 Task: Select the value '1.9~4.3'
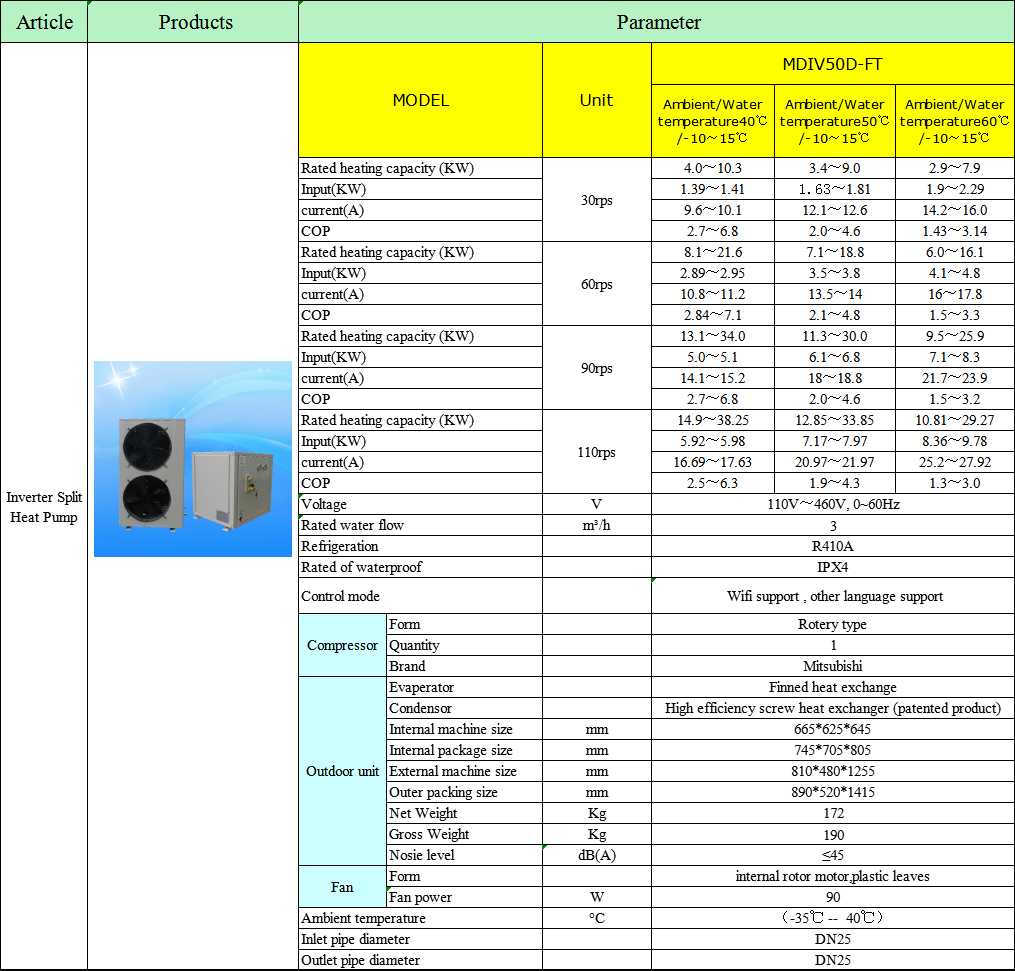[x=834, y=483]
